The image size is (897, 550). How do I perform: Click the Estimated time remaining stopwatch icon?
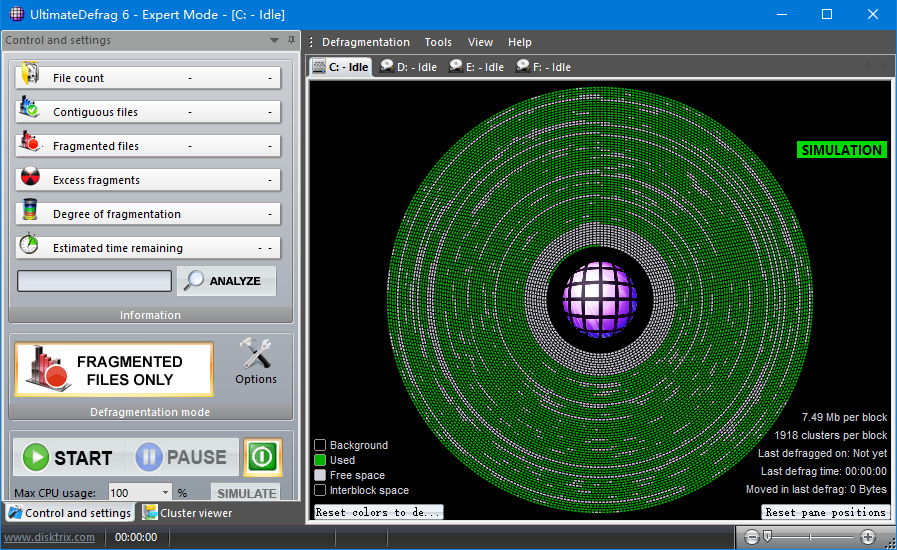pyautogui.click(x=30, y=246)
